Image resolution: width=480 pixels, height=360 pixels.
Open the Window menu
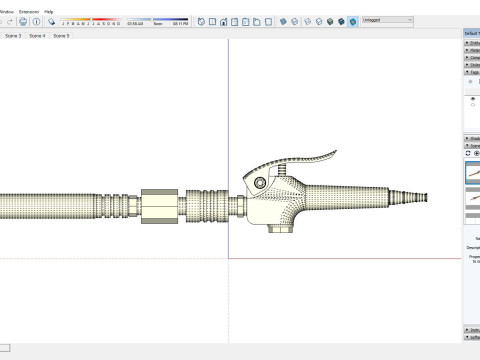coord(7,12)
